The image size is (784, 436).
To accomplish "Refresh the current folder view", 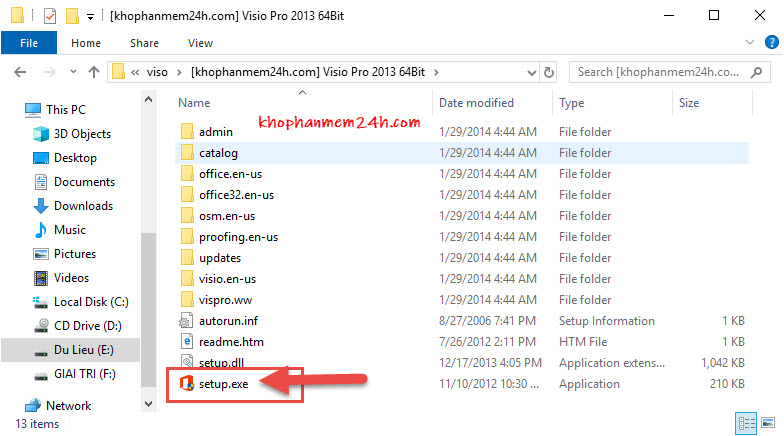I will [x=548, y=72].
